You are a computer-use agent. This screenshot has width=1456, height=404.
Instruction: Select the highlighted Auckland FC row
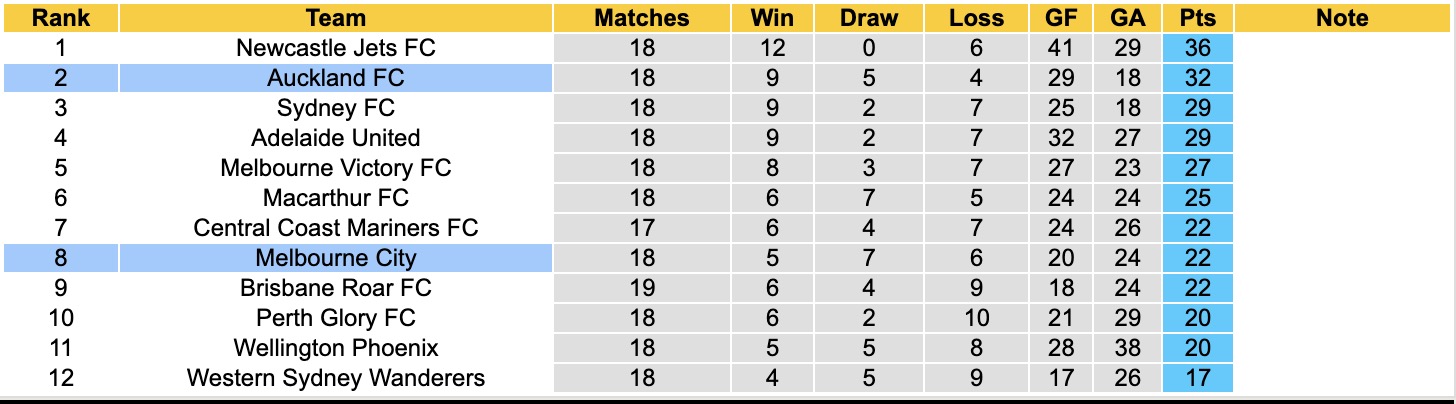tap(336, 78)
